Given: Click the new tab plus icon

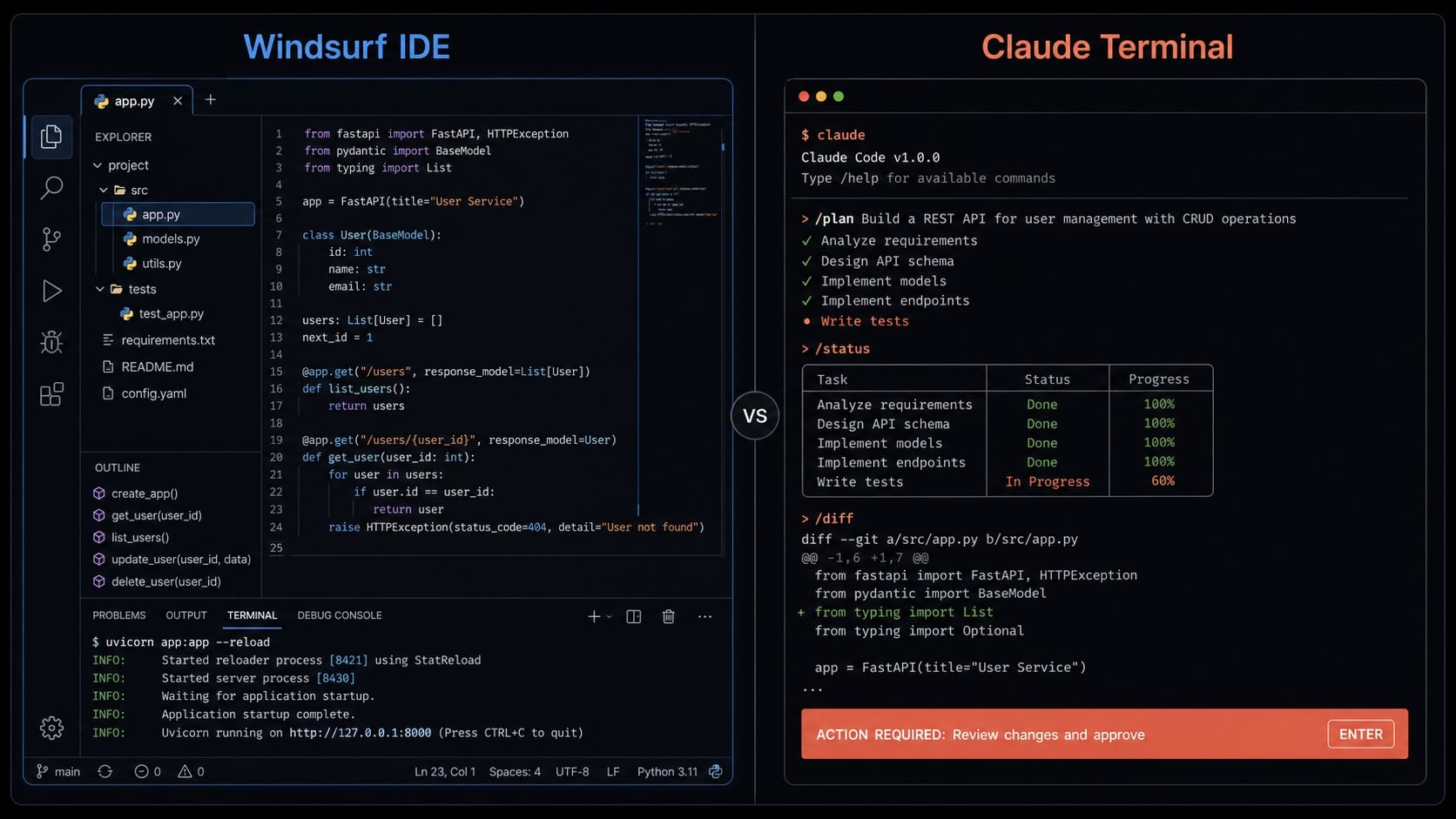Looking at the screenshot, I should pos(210,100).
